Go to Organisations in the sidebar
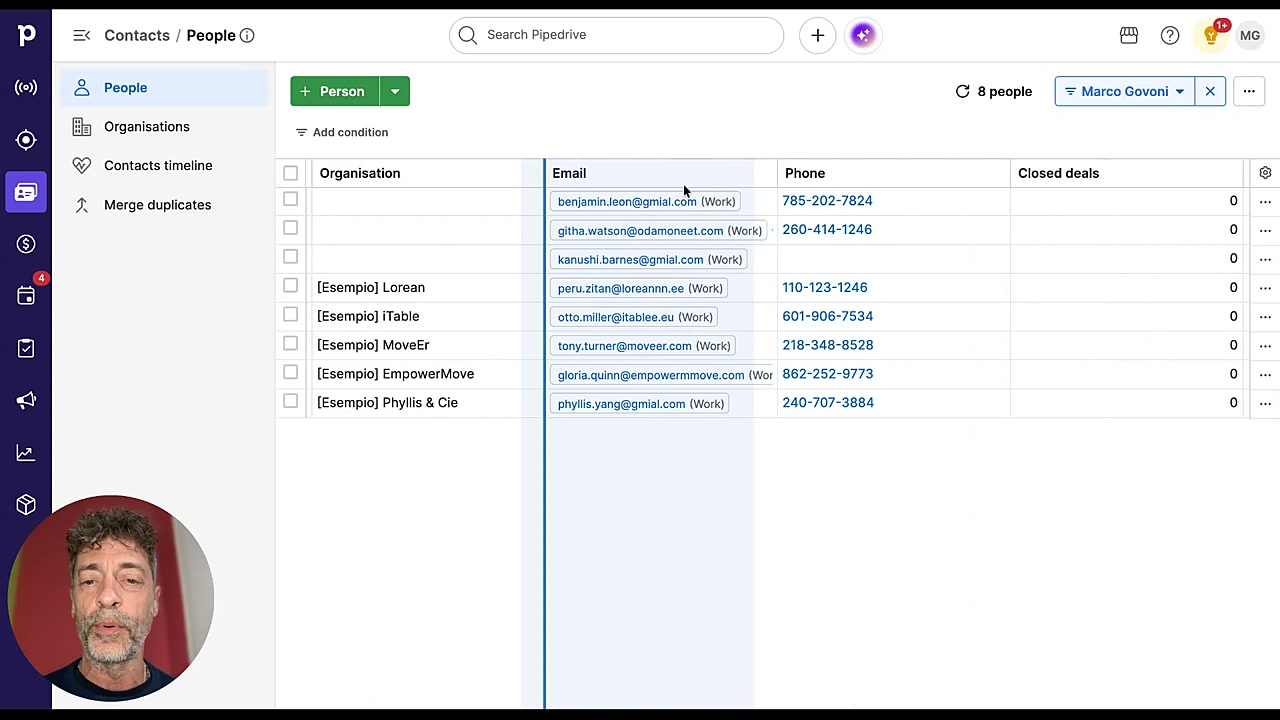 pyautogui.click(x=147, y=126)
